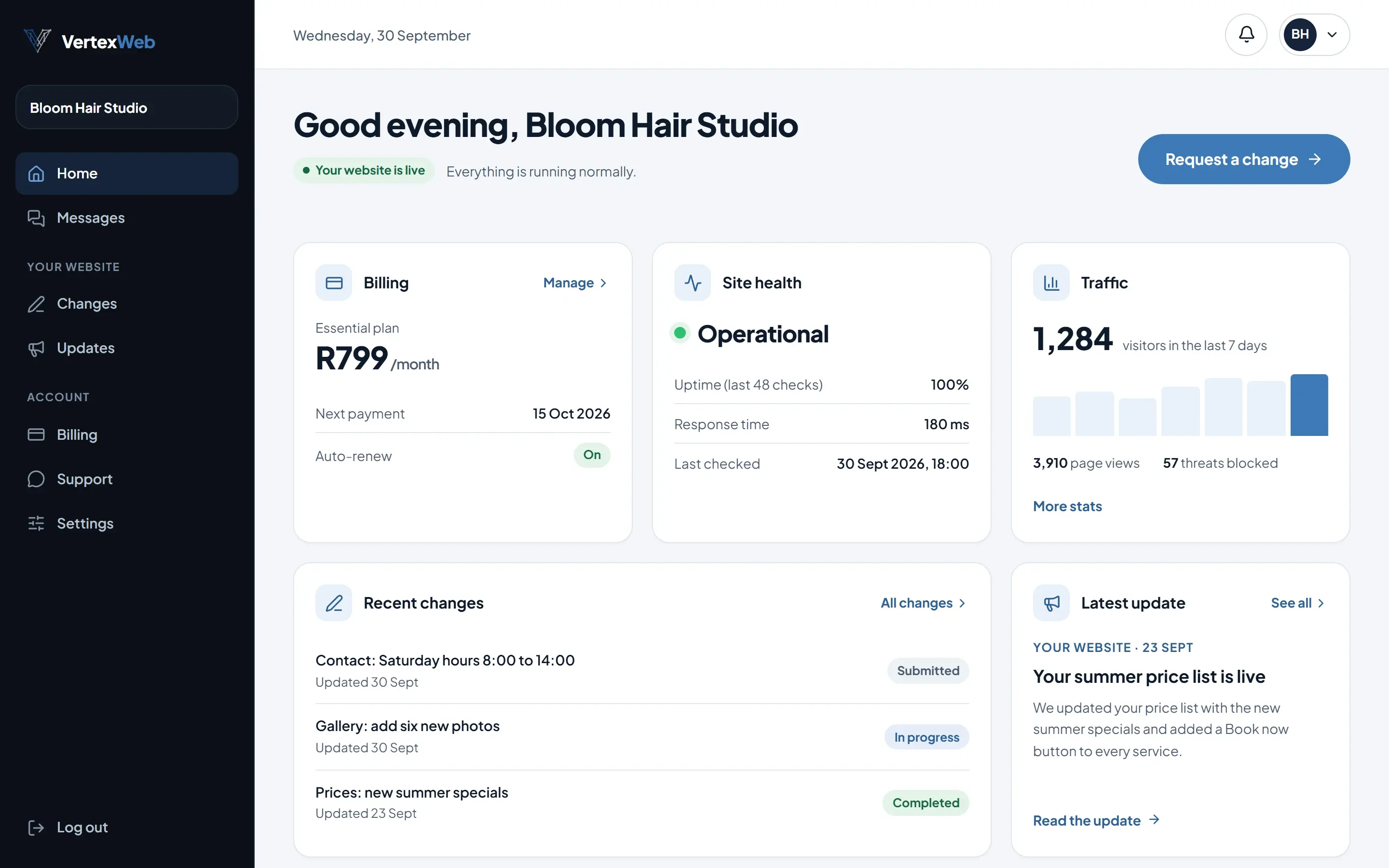The height and width of the screenshot is (868, 1389).
Task: Open Contact: Saturday hours change row
Action: 642,670
